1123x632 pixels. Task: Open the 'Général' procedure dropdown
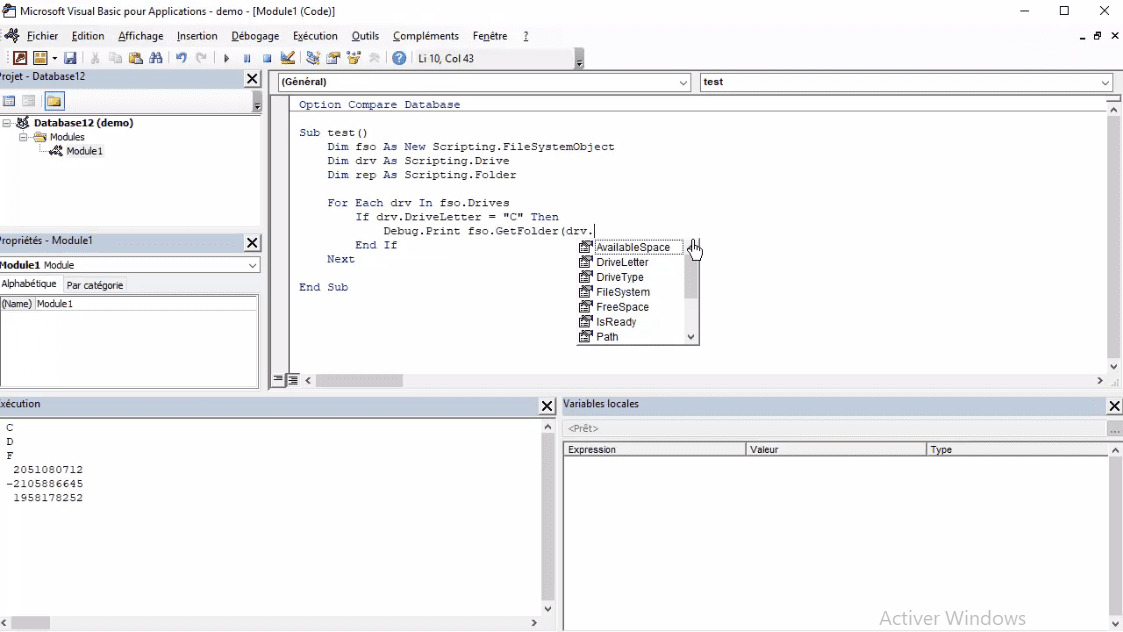coord(684,82)
